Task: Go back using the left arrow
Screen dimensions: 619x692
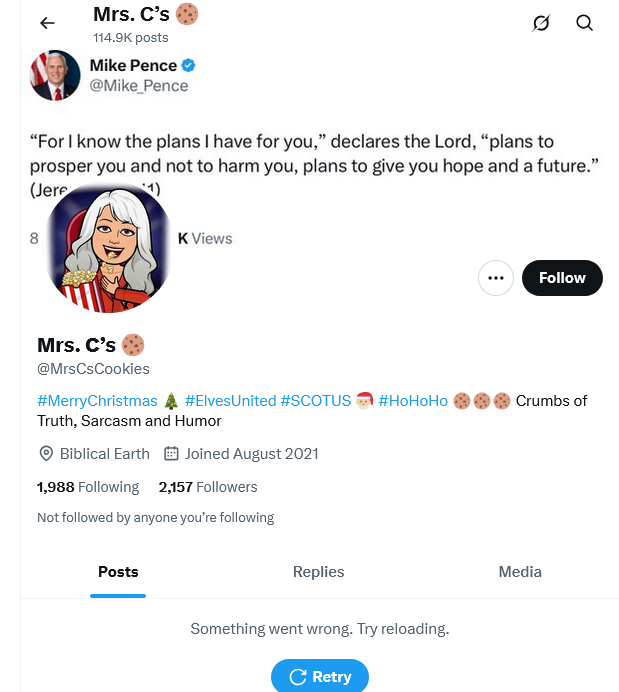Action: pos(47,23)
